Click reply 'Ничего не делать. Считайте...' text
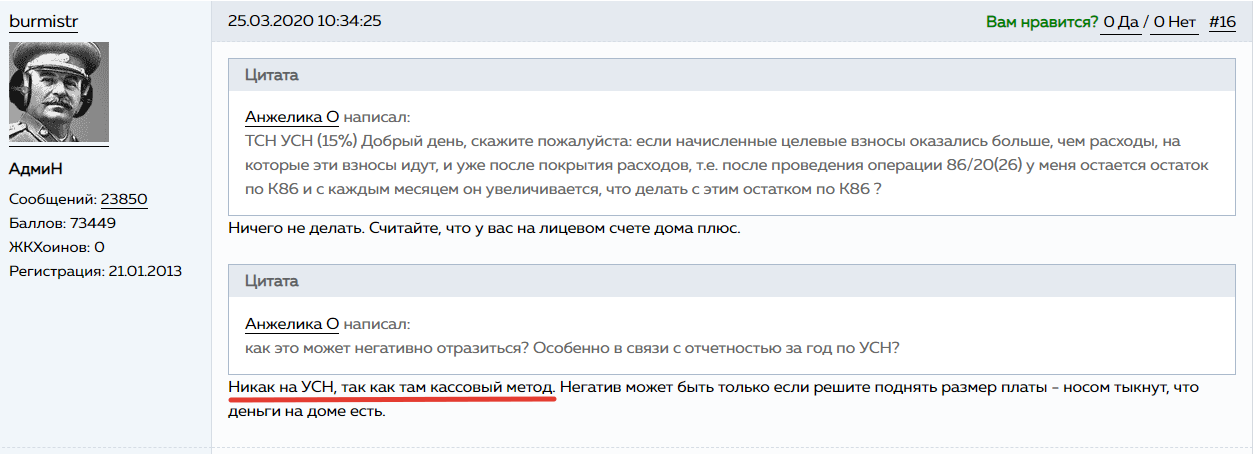This screenshot has height=454, width=1257. [x=484, y=228]
